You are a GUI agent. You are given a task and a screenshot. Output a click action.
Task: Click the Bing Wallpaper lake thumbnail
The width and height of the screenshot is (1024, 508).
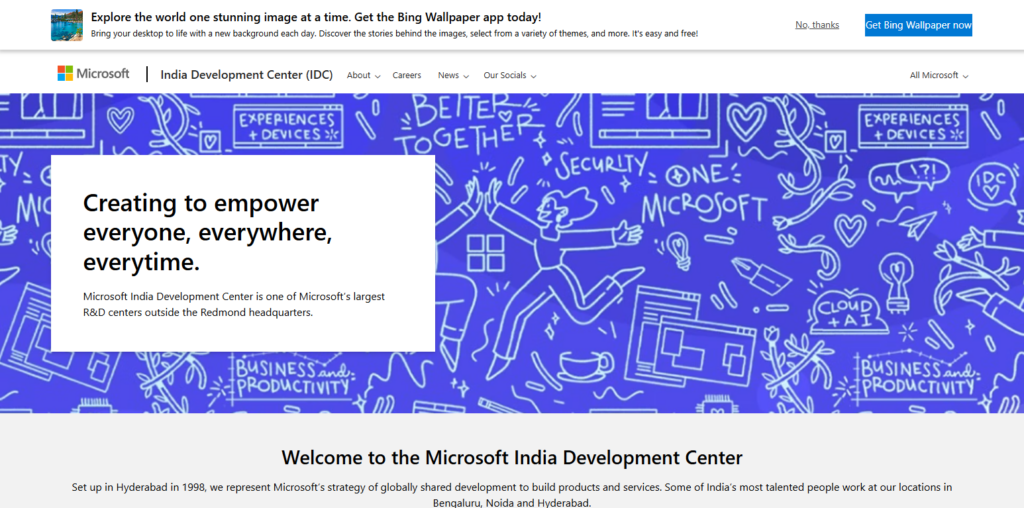67,25
